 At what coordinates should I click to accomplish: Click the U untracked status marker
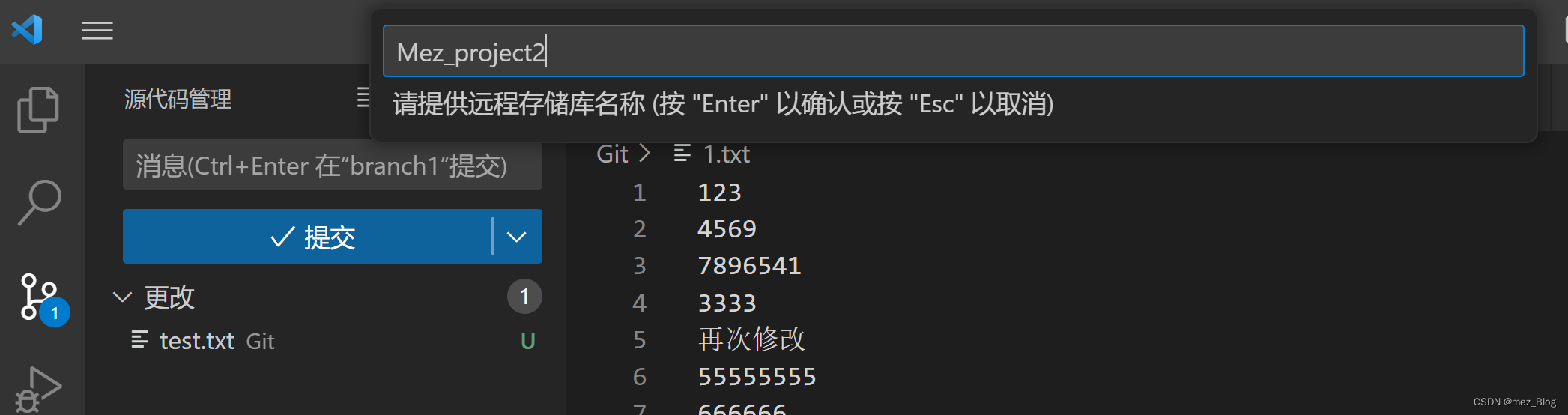[x=528, y=342]
